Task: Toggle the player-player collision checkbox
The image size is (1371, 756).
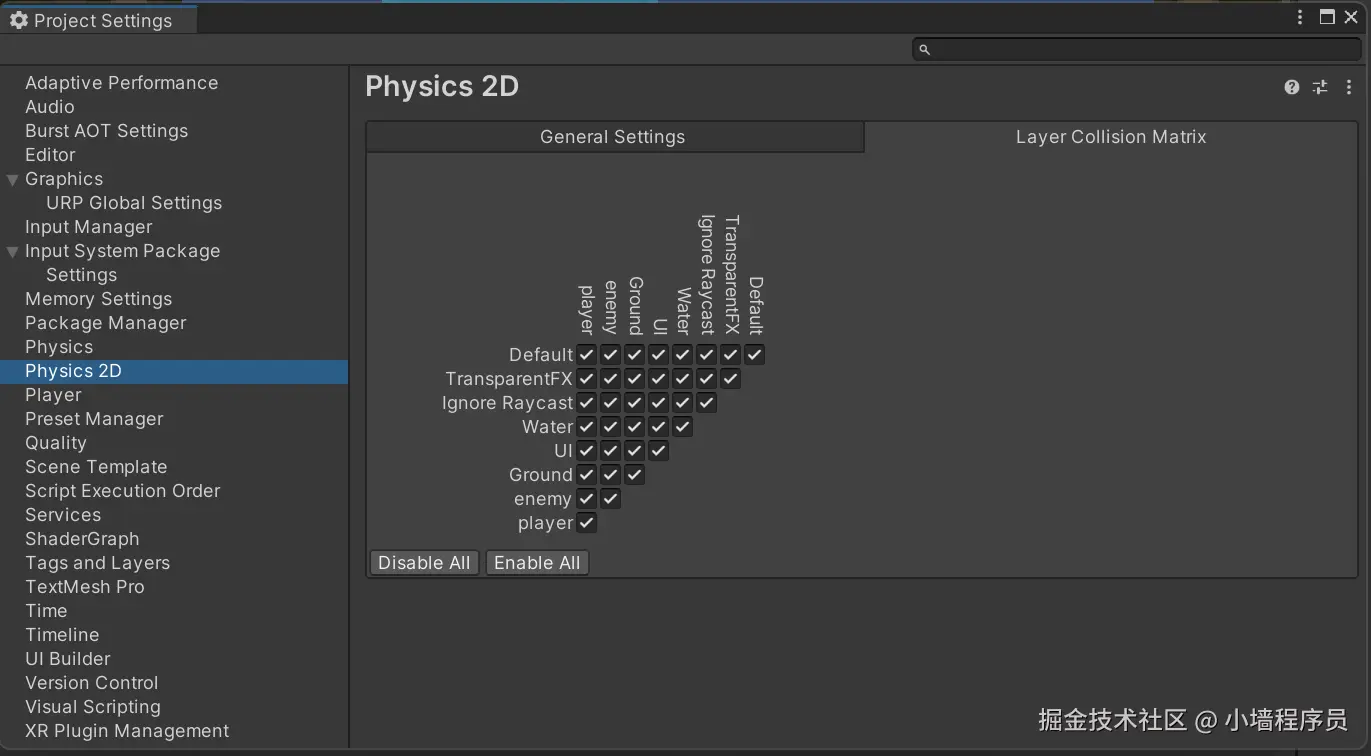Action: 587,523
